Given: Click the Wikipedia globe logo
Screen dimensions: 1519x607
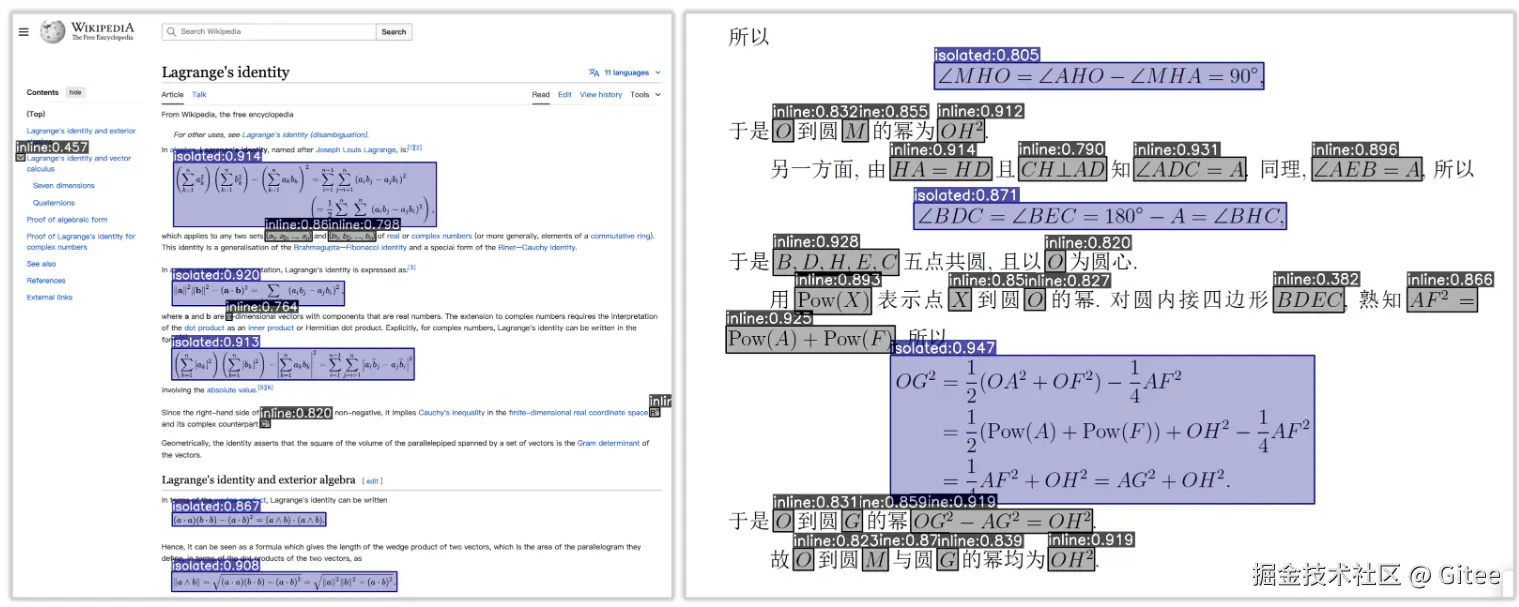Looking at the screenshot, I should tap(53, 32).
